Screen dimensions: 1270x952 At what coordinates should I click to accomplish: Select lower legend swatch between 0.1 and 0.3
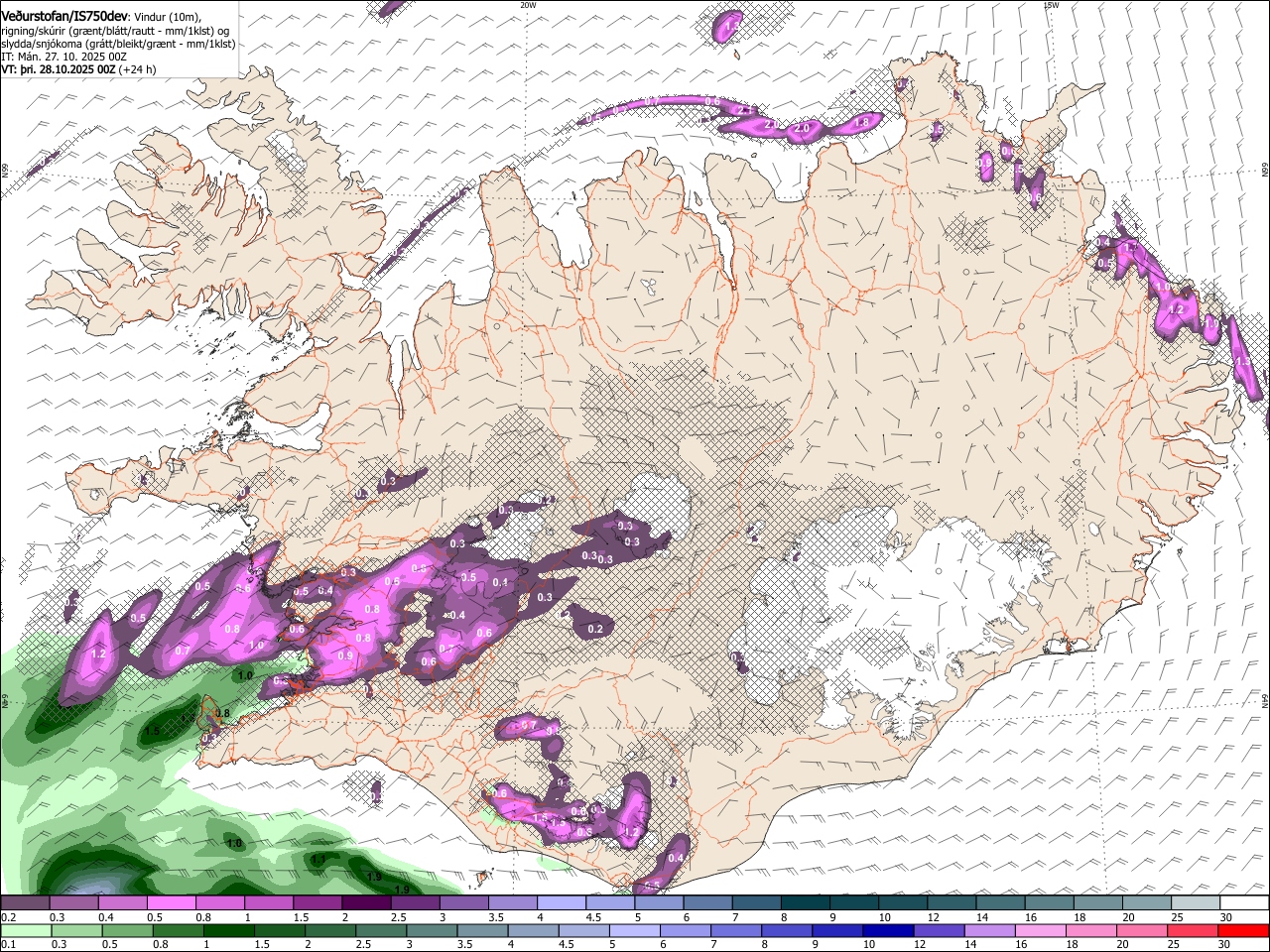[25, 930]
